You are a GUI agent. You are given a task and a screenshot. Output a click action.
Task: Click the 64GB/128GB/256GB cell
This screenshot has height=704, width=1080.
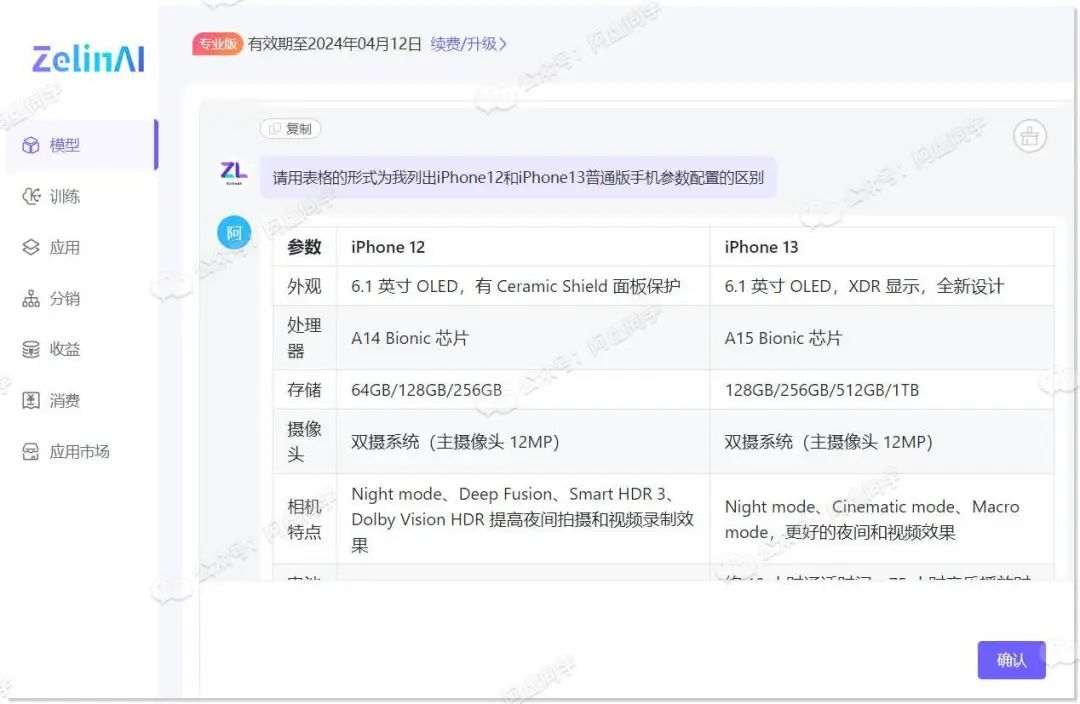(523, 390)
